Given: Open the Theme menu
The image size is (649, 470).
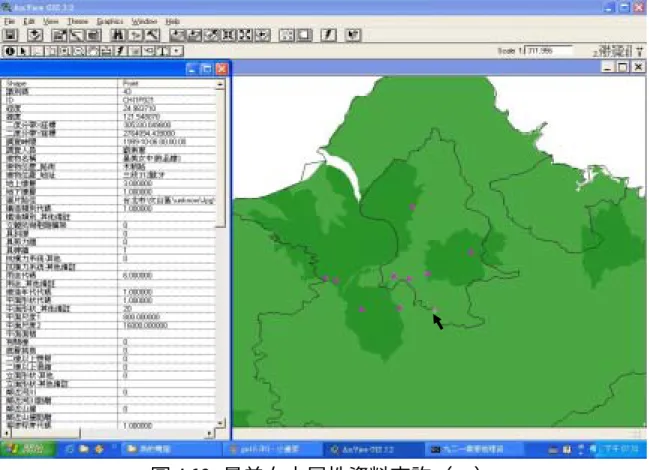Looking at the screenshot, I should (x=78, y=21).
